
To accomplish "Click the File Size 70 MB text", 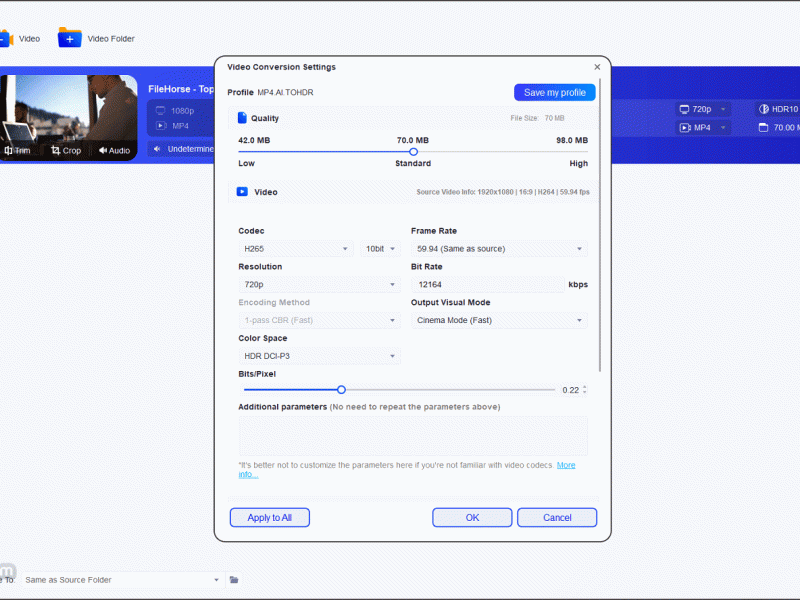I will [x=537, y=118].
